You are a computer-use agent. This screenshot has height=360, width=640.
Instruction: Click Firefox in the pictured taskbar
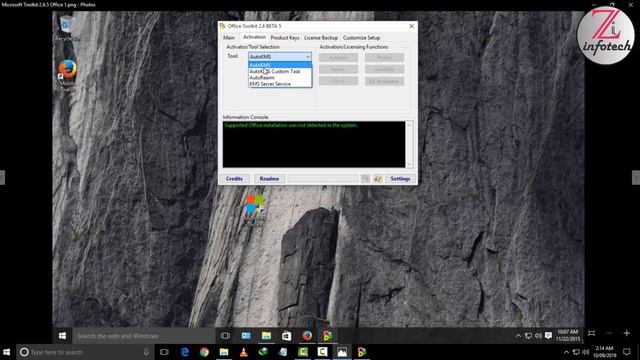click(x=307, y=336)
